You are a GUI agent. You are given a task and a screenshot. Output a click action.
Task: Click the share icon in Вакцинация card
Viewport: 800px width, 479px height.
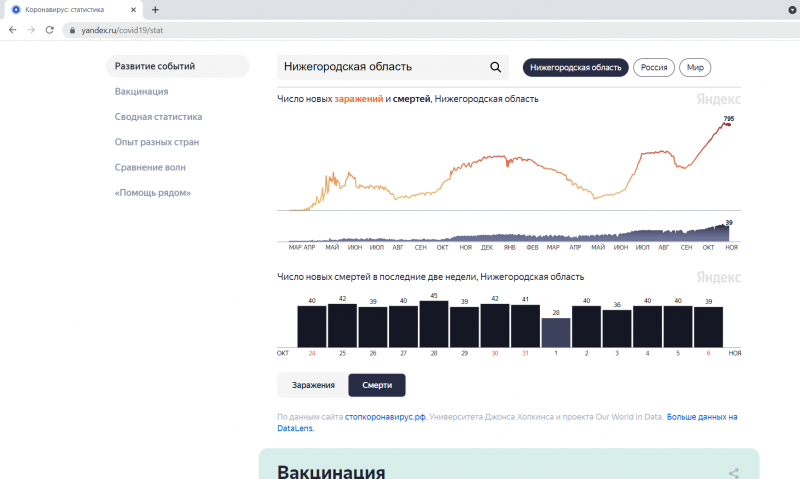734,473
